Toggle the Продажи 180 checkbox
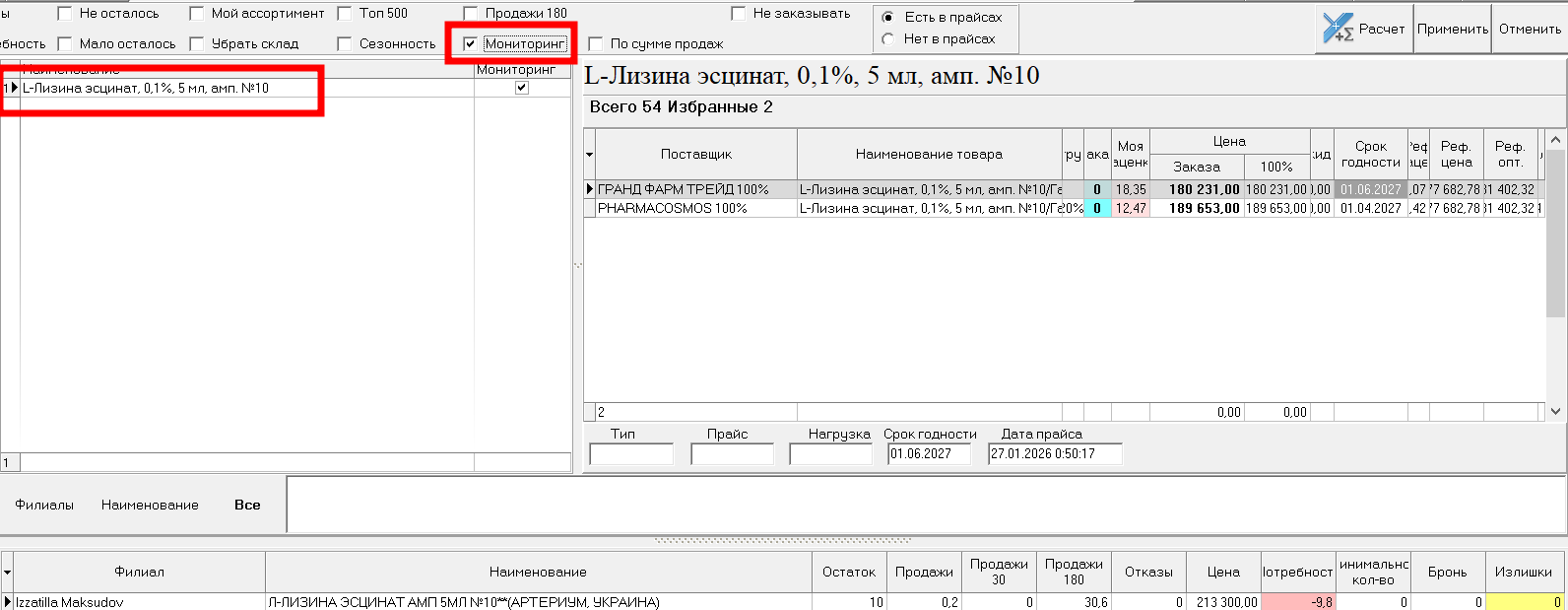 click(x=471, y=14)
